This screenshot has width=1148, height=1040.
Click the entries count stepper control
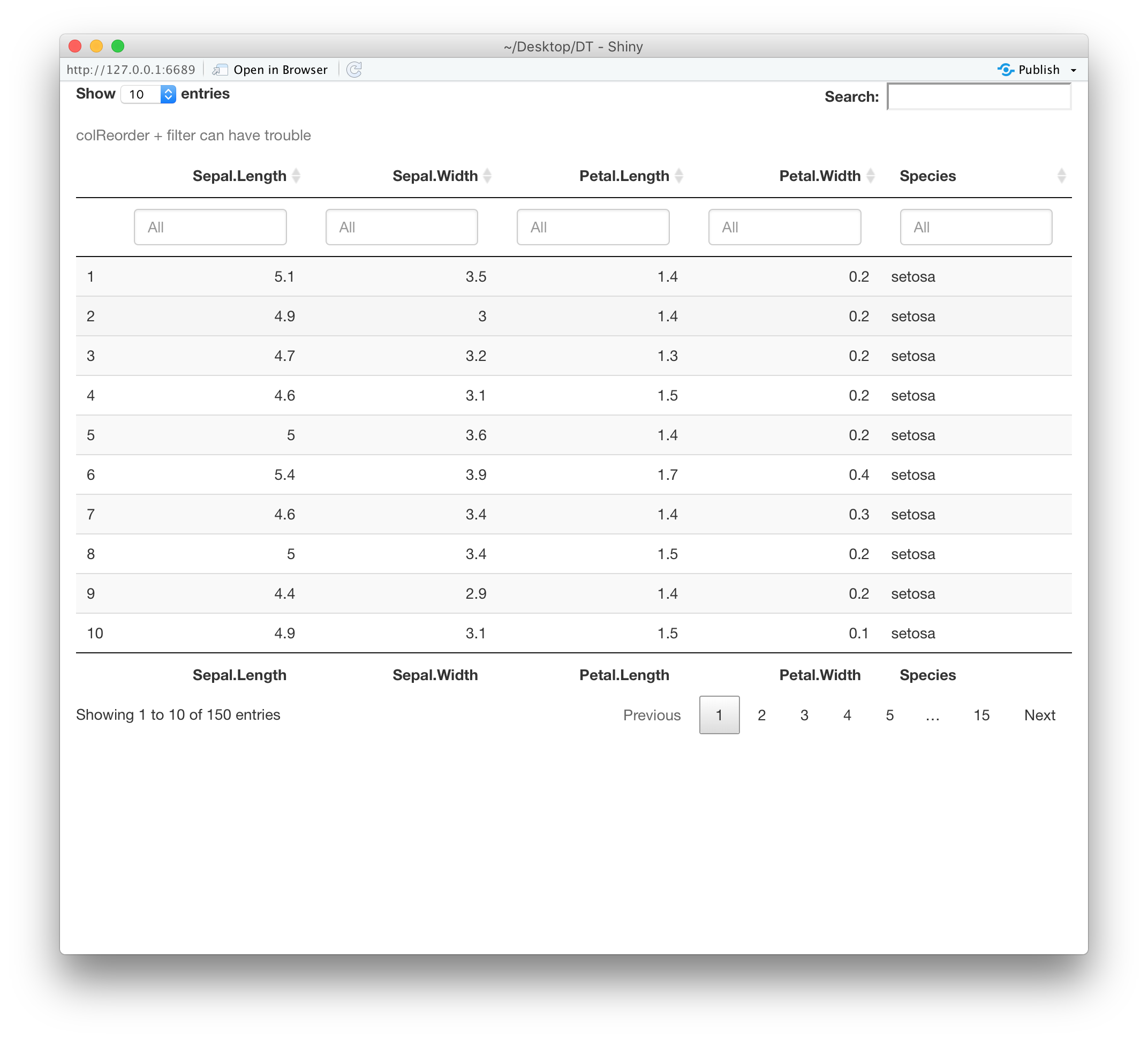pos(168,94)
